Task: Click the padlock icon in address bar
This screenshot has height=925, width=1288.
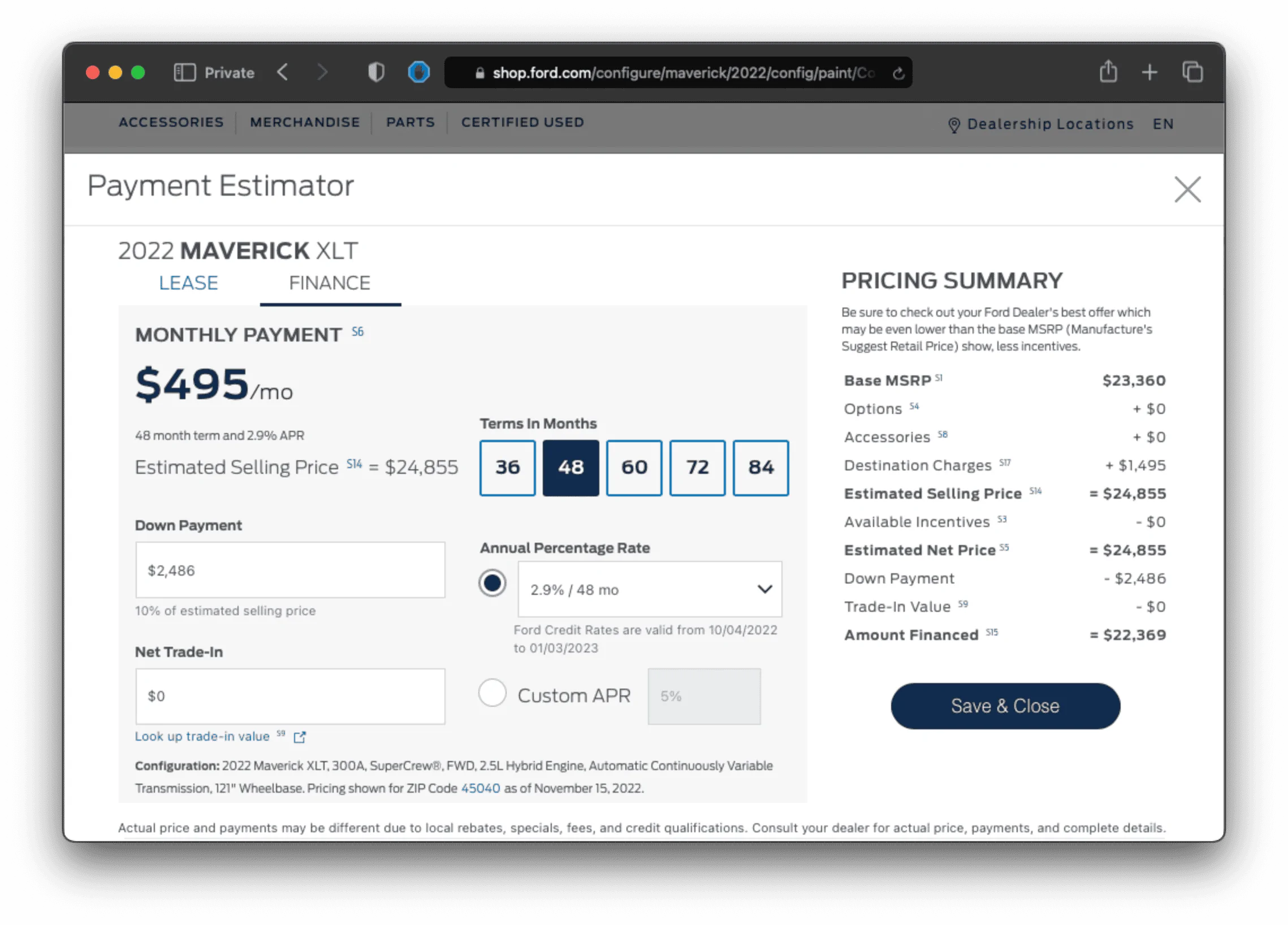Action: 480,73
